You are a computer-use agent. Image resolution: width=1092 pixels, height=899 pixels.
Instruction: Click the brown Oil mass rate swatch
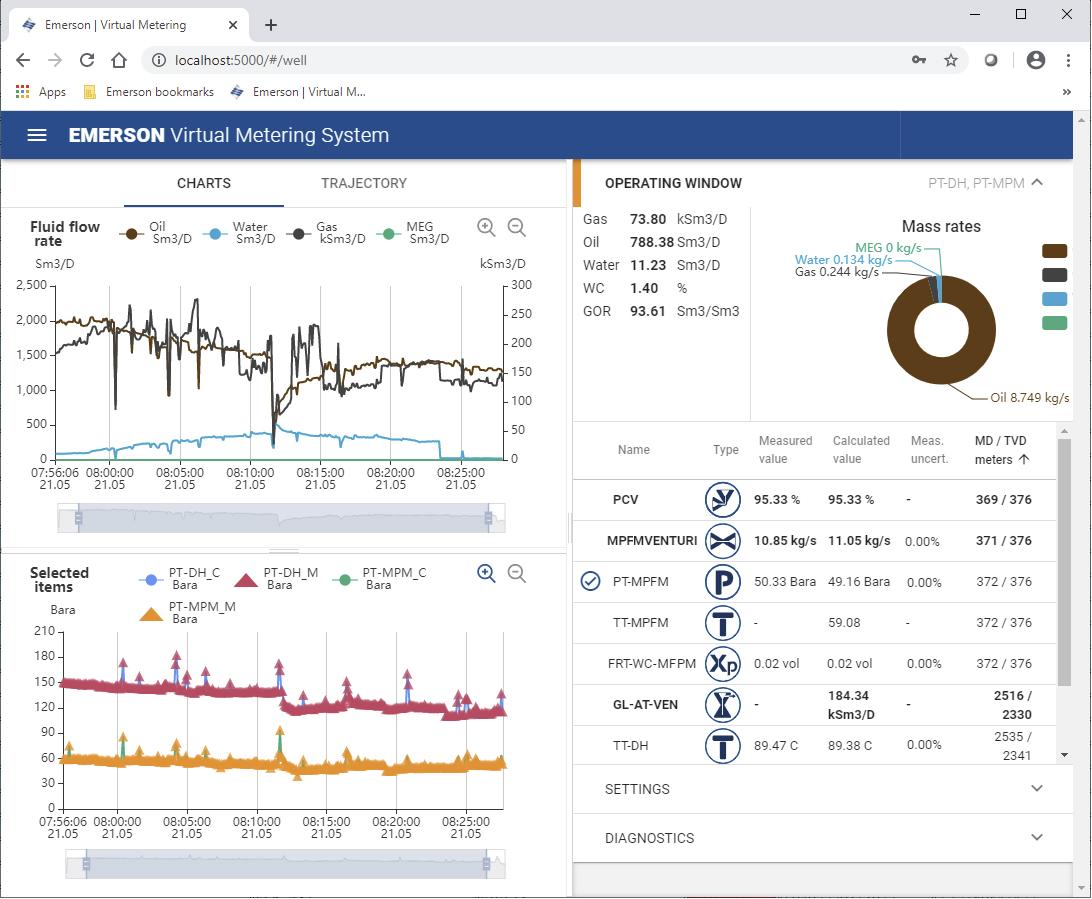click(x=1054, y=251)
